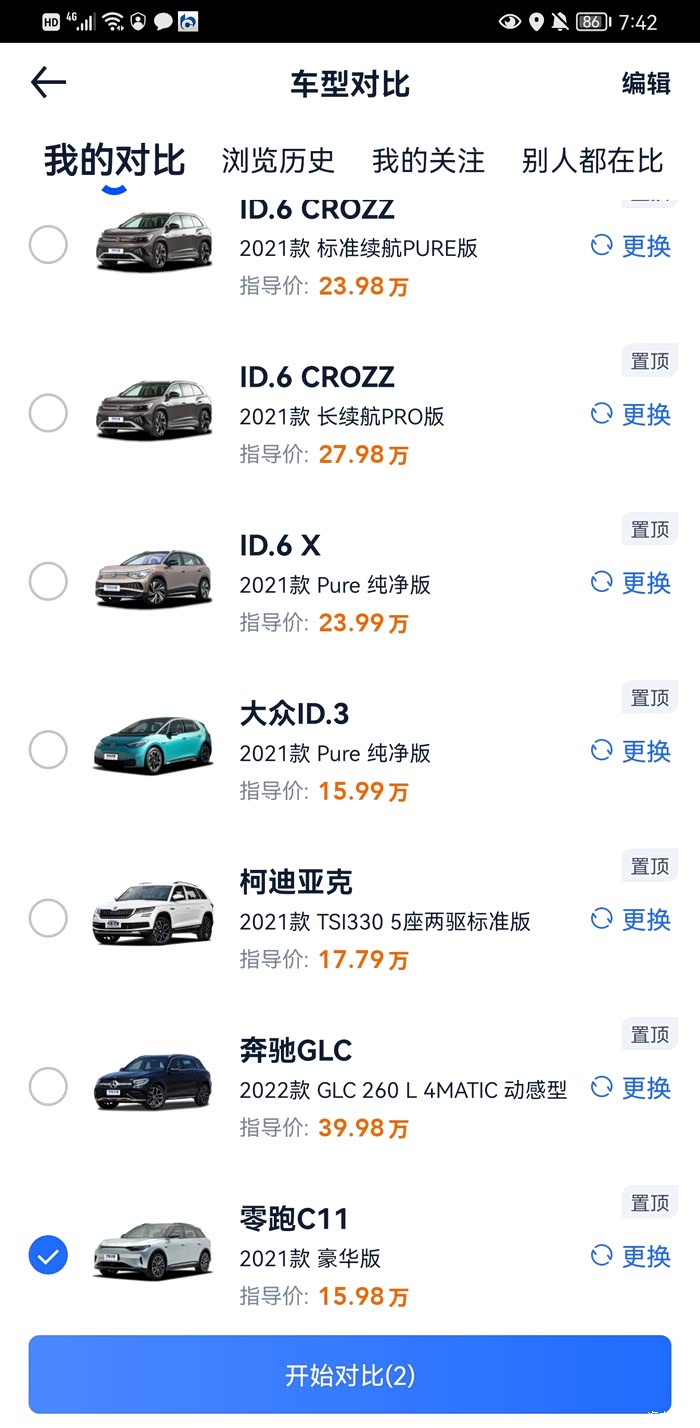Viewport: 700px width, 1428px height.
Task: Open the 我的关注 tab
Action: pyautogui.click(x=428, y=160)
